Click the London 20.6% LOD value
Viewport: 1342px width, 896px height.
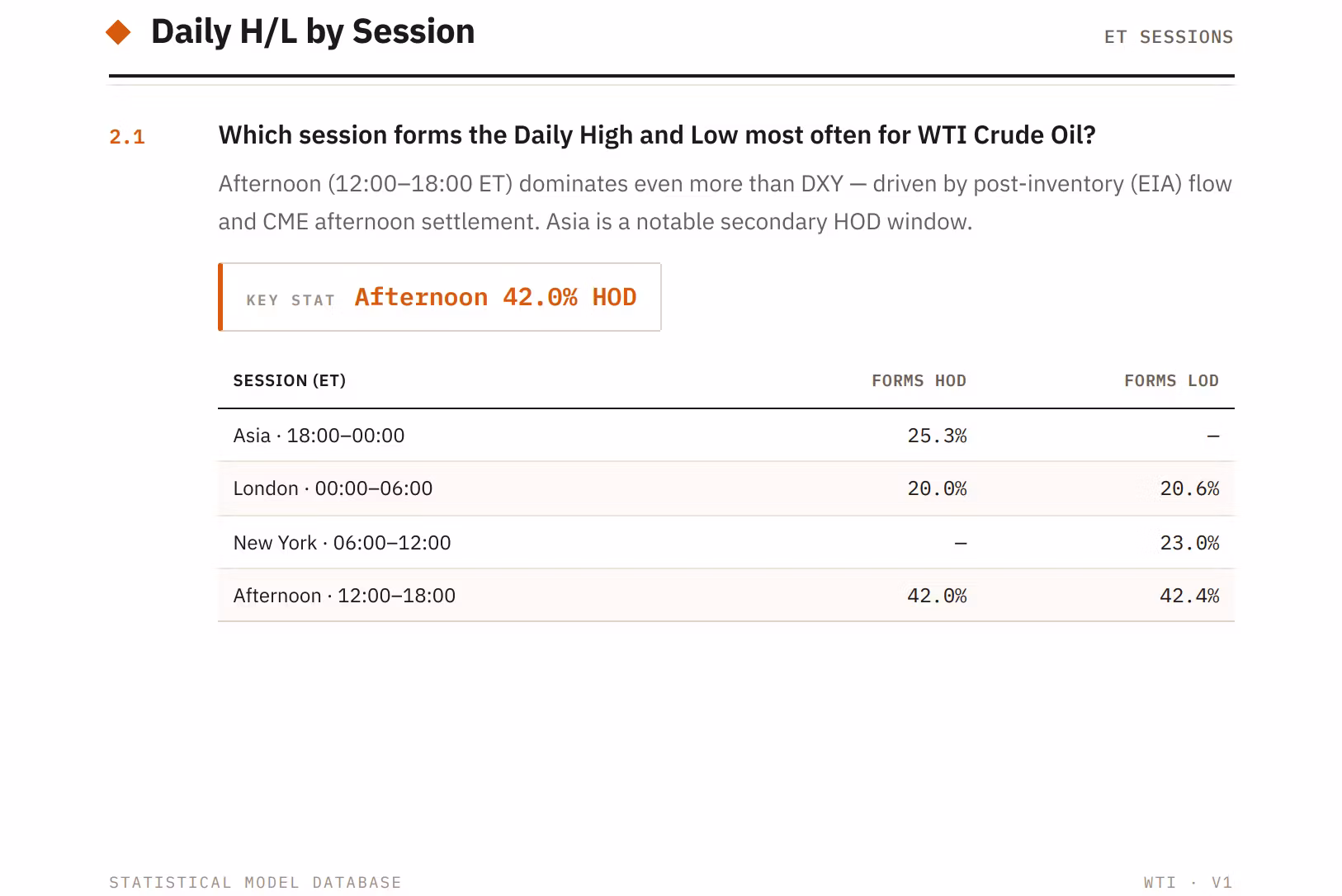click(x=1189, y=488)
